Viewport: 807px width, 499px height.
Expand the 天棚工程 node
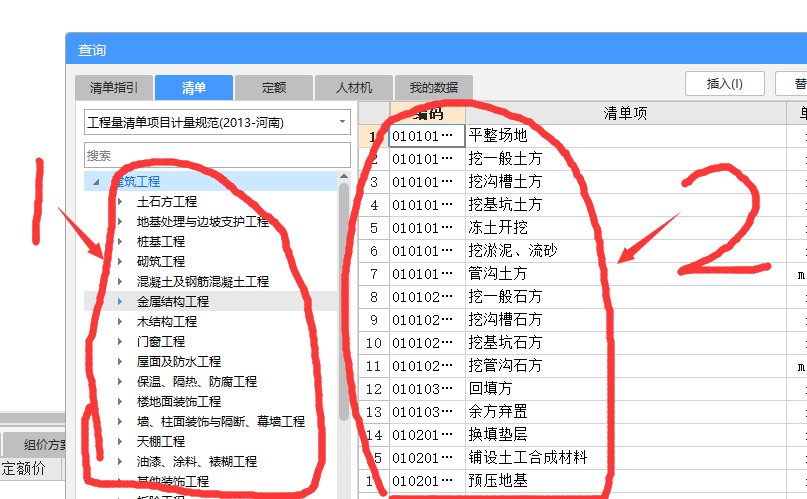click(120, 441)
